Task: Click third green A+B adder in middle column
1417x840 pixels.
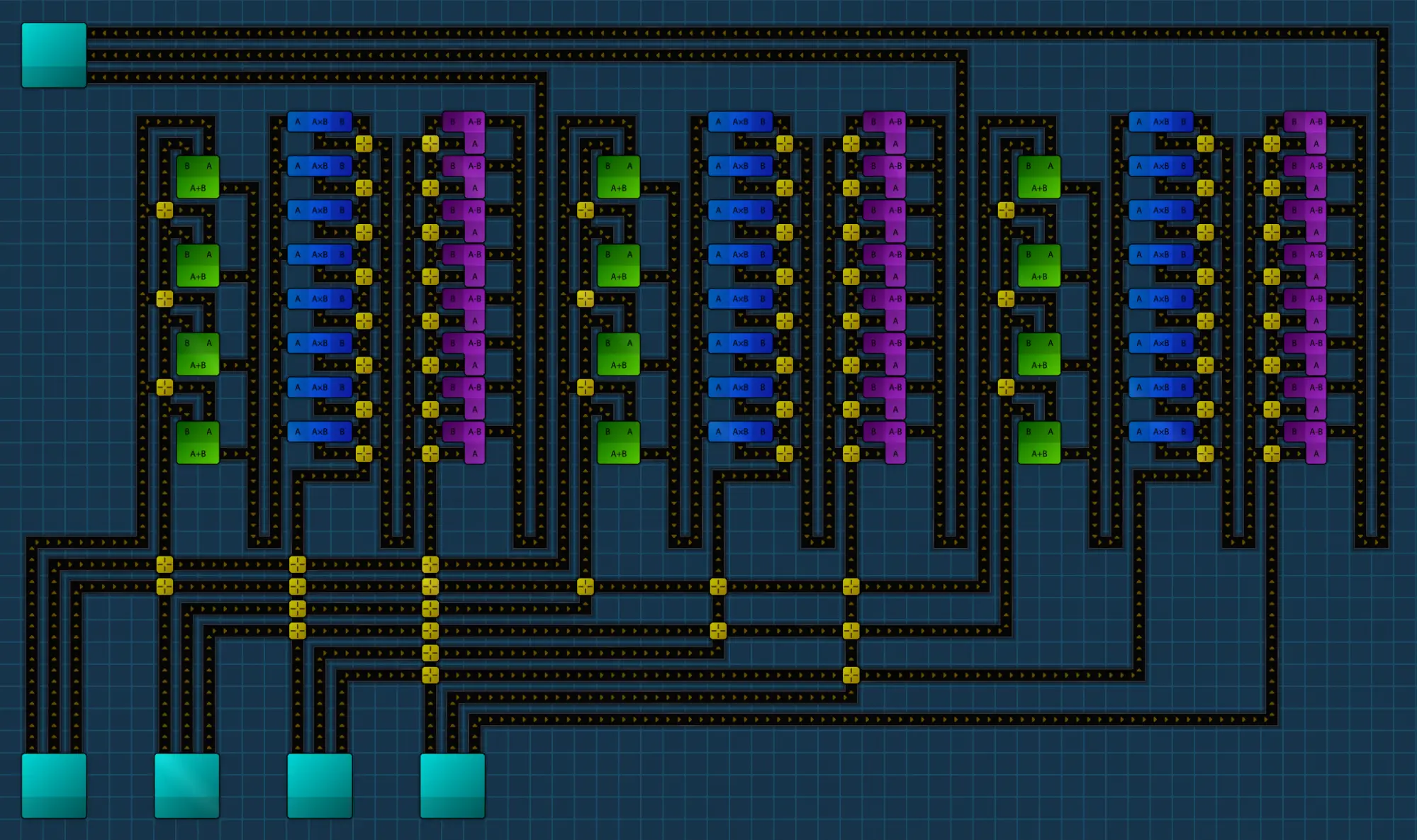Action: (x=619, y=354)
